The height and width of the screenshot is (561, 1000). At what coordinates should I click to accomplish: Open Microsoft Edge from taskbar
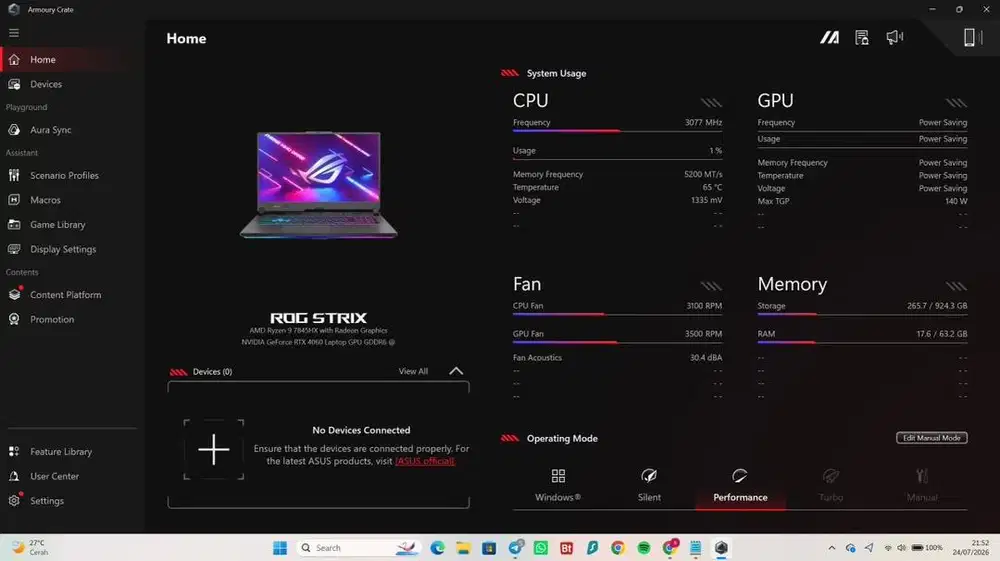pos(437,548)
